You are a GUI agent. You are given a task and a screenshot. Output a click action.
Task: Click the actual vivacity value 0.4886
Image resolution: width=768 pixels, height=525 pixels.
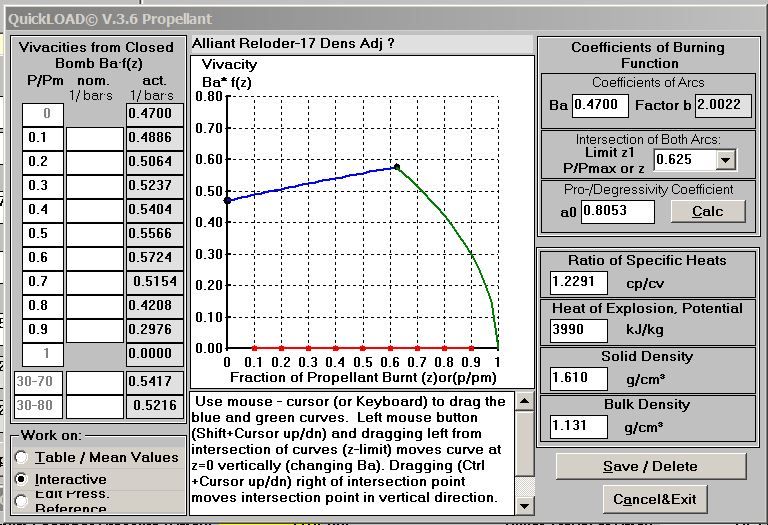(155, 139)
